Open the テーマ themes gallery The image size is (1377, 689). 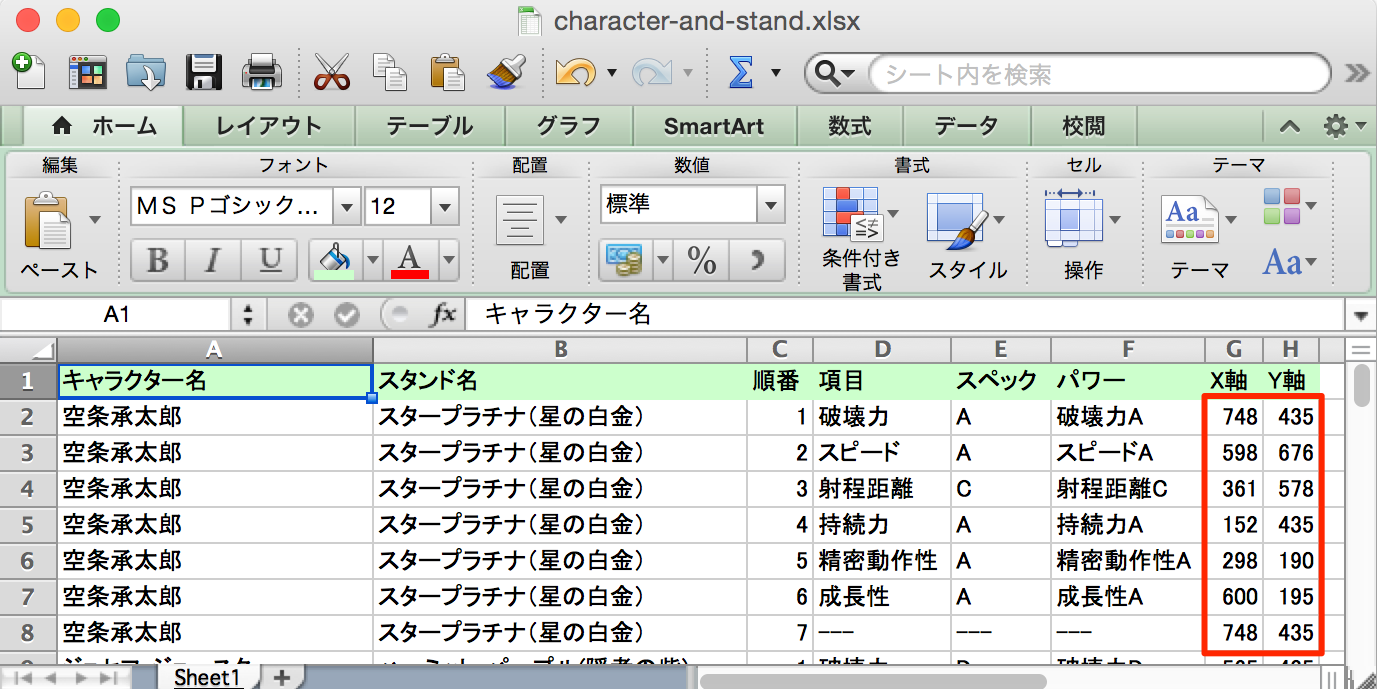tap(1190, 220)
